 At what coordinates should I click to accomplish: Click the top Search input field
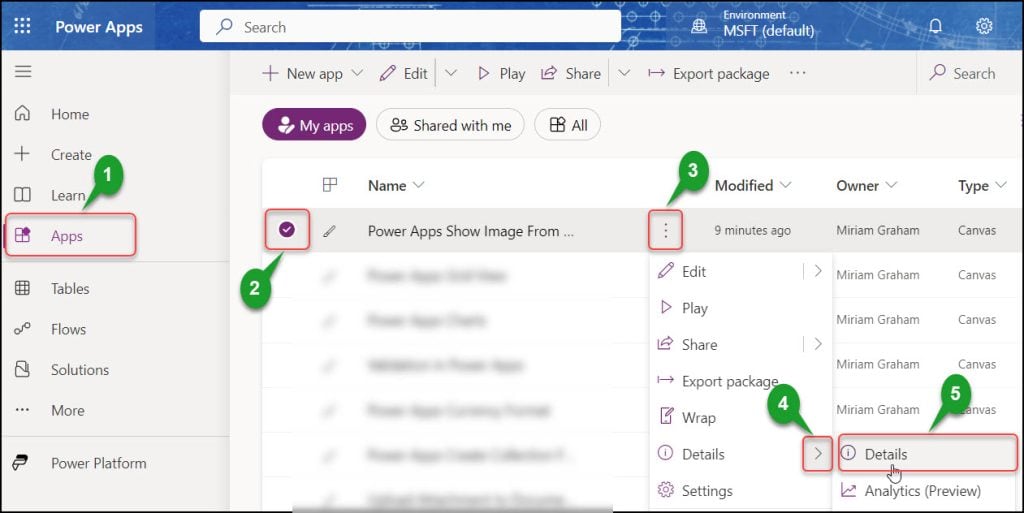[x=410, y=26]
